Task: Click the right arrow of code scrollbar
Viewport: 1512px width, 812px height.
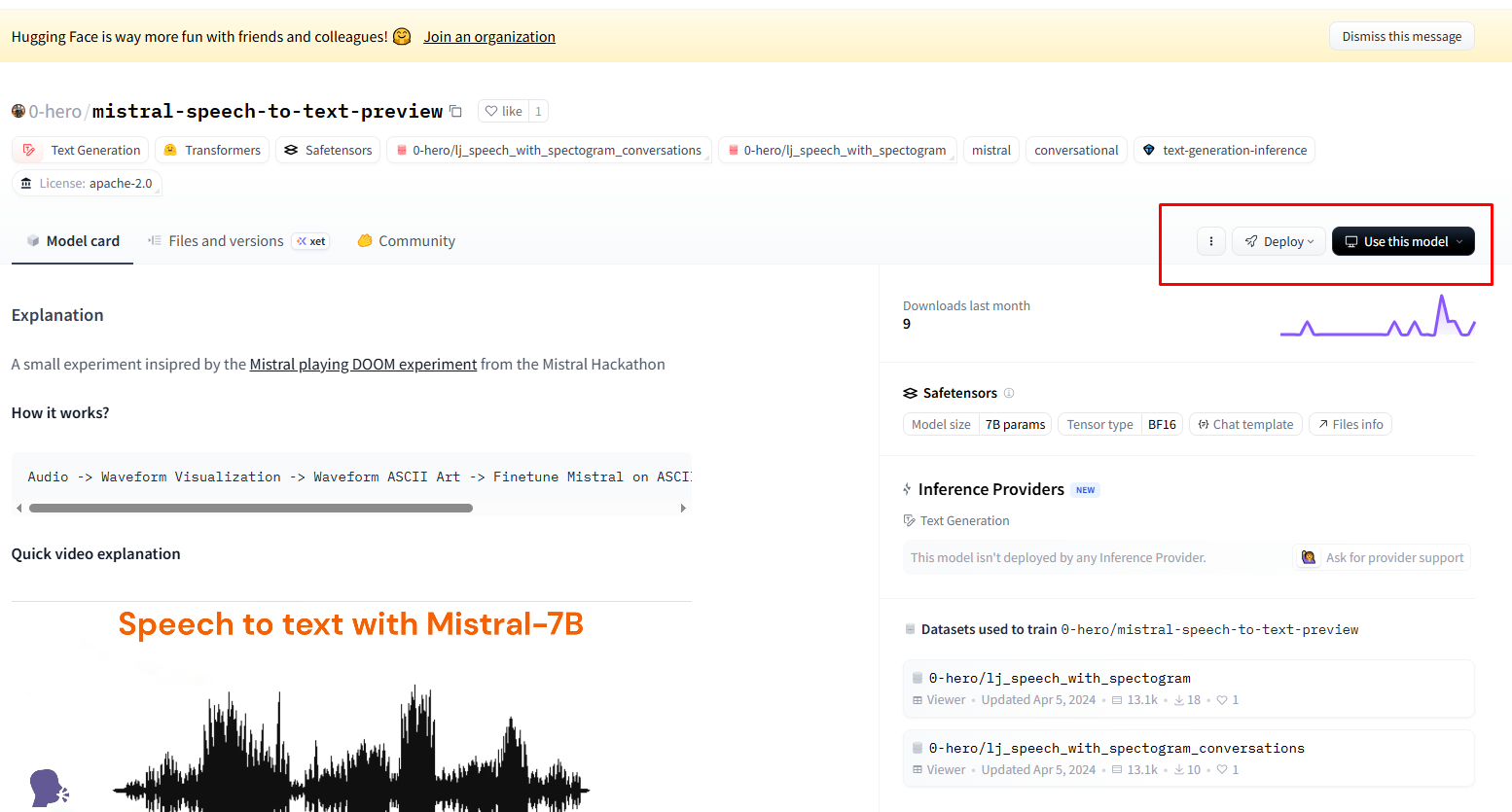Action: pos(683,508)
